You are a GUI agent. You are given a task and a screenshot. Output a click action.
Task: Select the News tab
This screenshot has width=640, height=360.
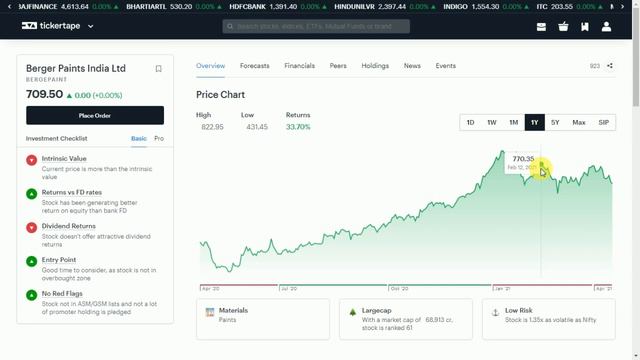(412, 66)
